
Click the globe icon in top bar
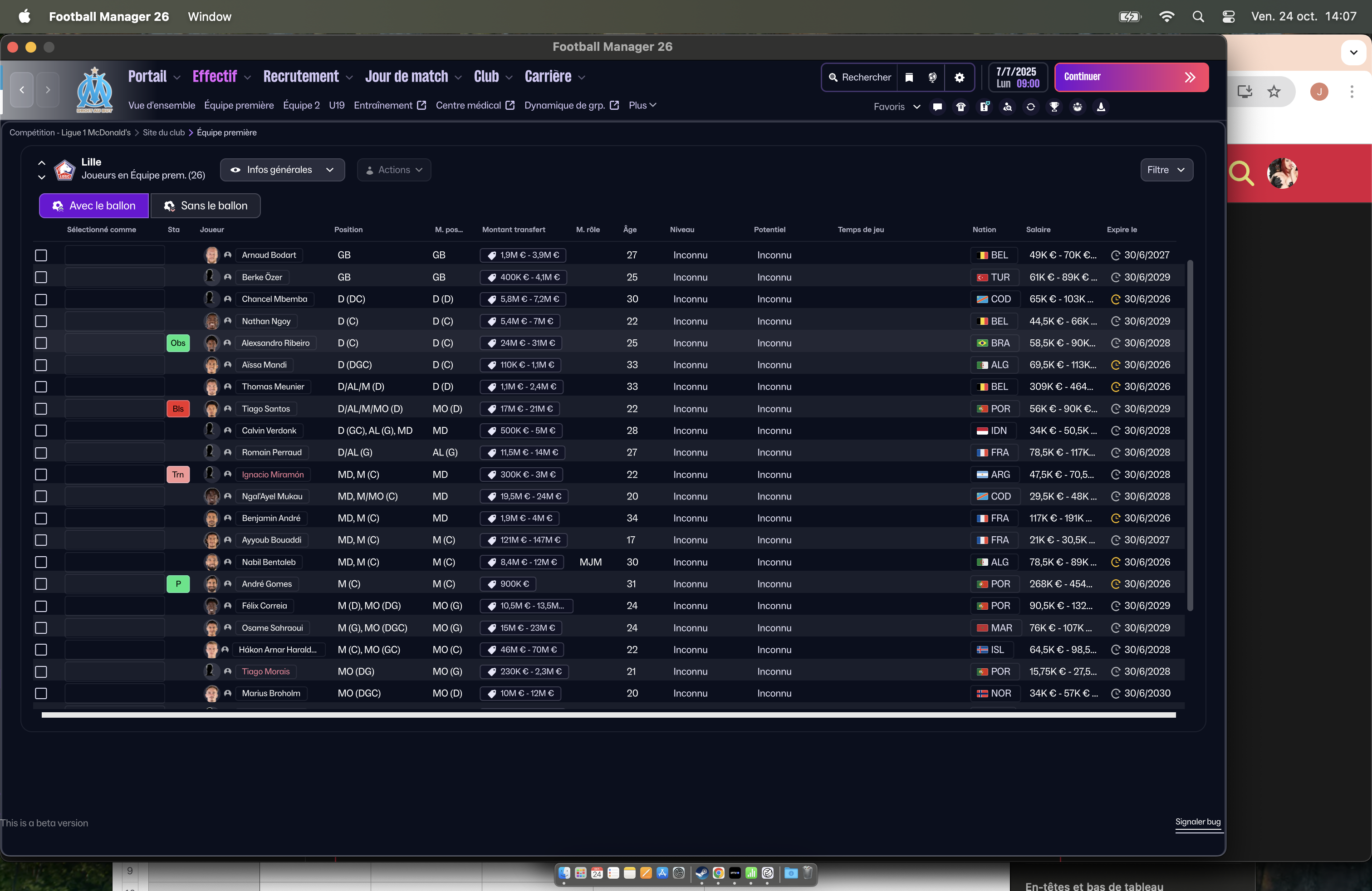932,77
